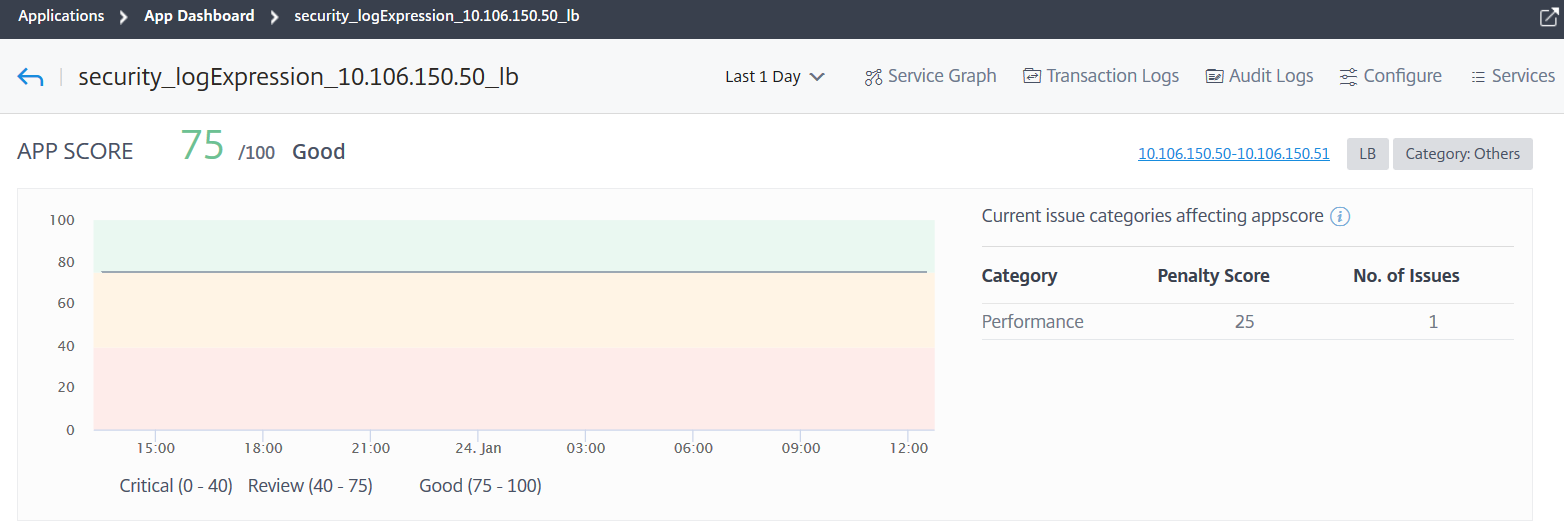Click the Service Graph icon
This screenshot has width=1564, height=526.
[x=873, y=77]
